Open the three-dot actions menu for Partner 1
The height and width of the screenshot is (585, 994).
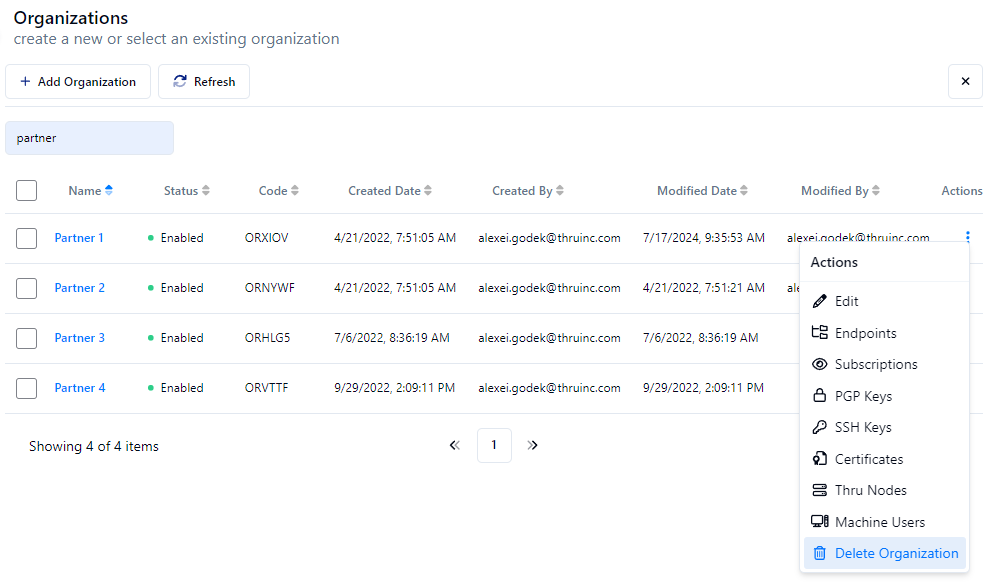click(x=967, y=238)
